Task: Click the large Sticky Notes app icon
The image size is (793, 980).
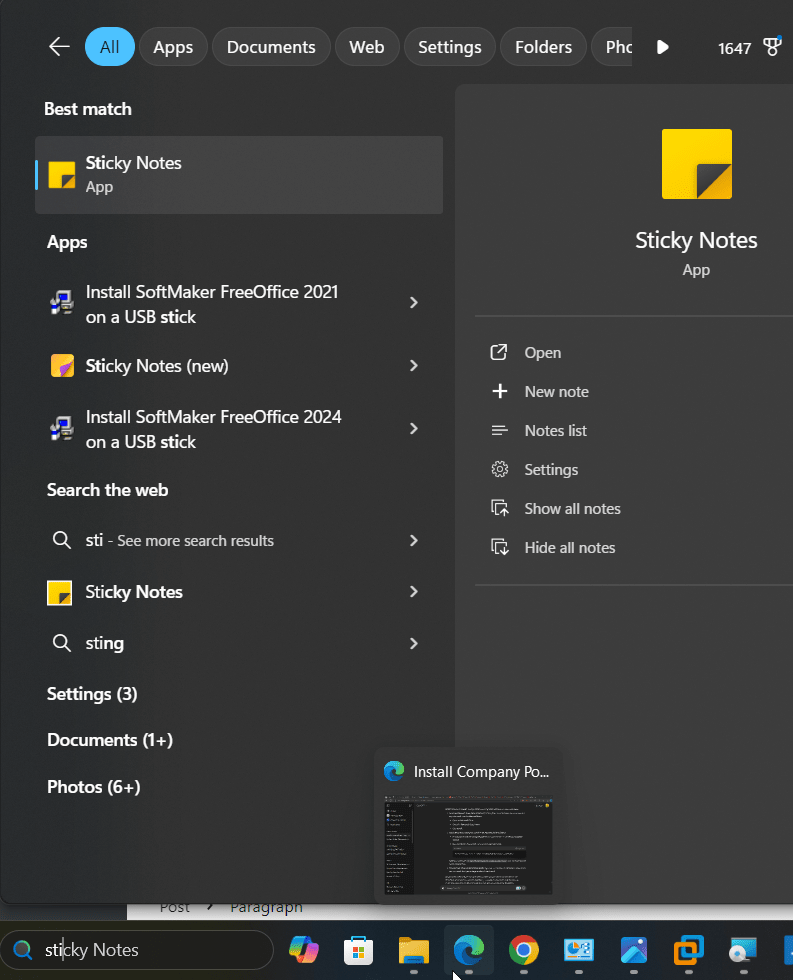Action: tap(696, 164)
